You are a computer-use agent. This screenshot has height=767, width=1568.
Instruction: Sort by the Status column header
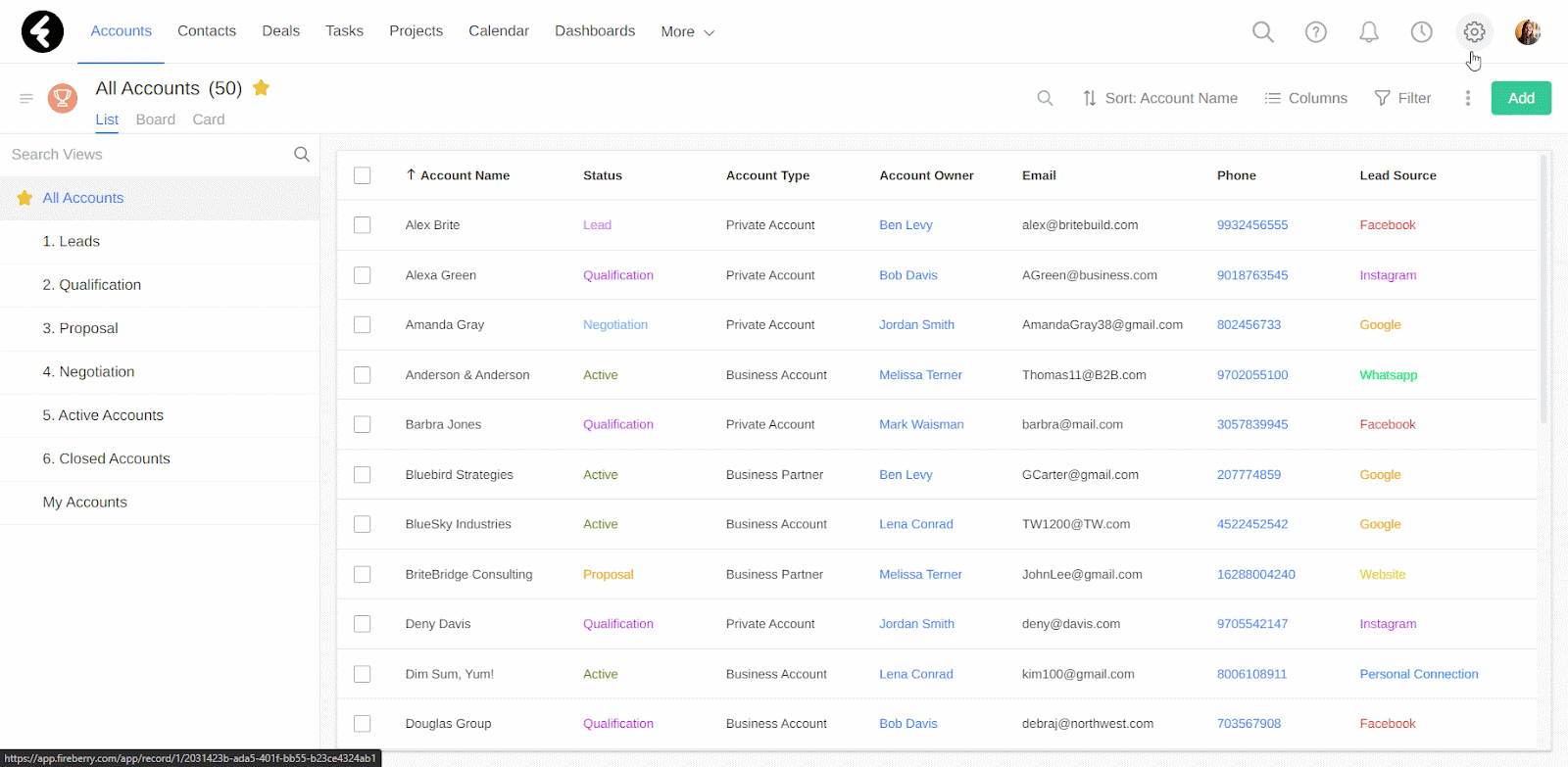pos(603,175)
